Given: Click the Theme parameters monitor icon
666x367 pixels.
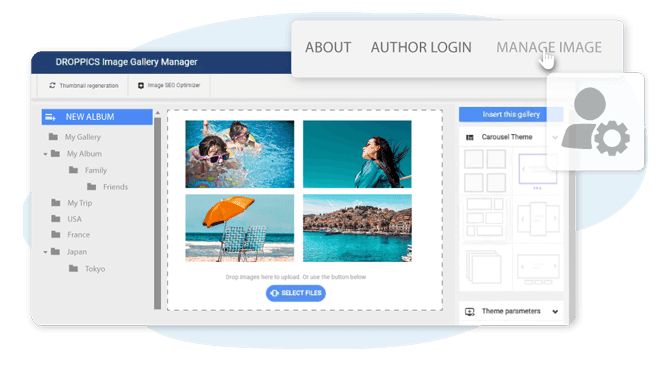Looking at the screenshot, I should point(469,312).
